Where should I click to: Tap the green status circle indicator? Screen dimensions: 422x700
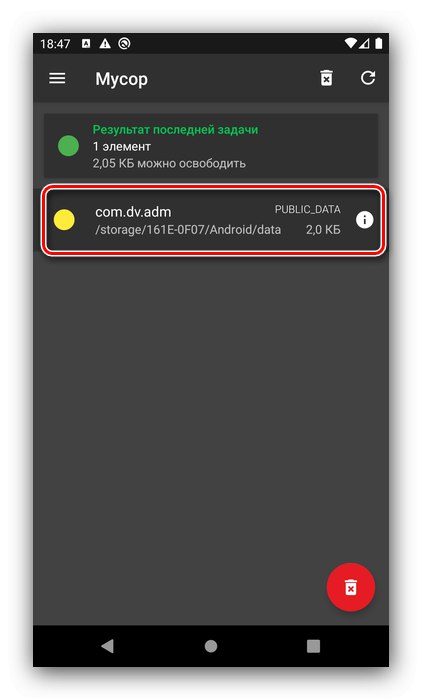[68, 146]
